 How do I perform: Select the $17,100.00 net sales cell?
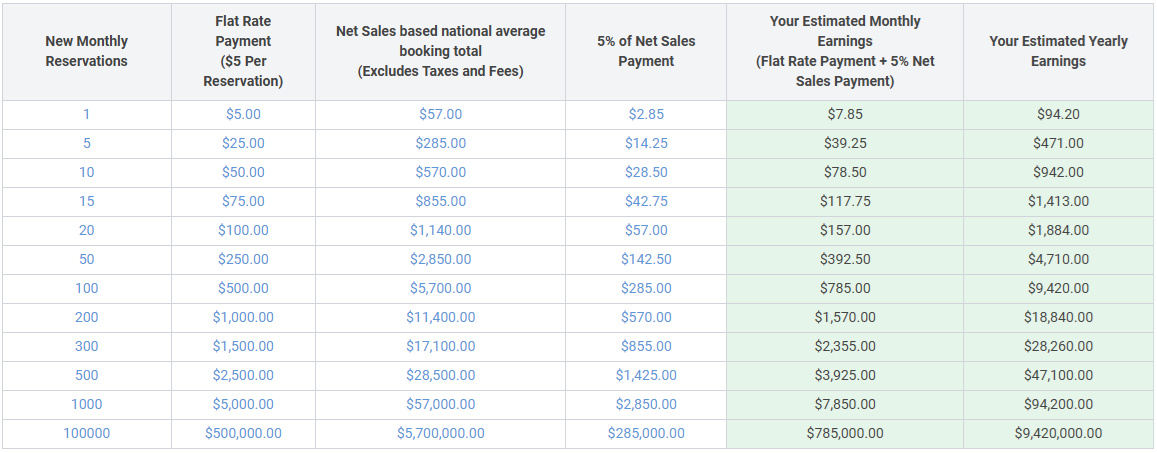440,346
